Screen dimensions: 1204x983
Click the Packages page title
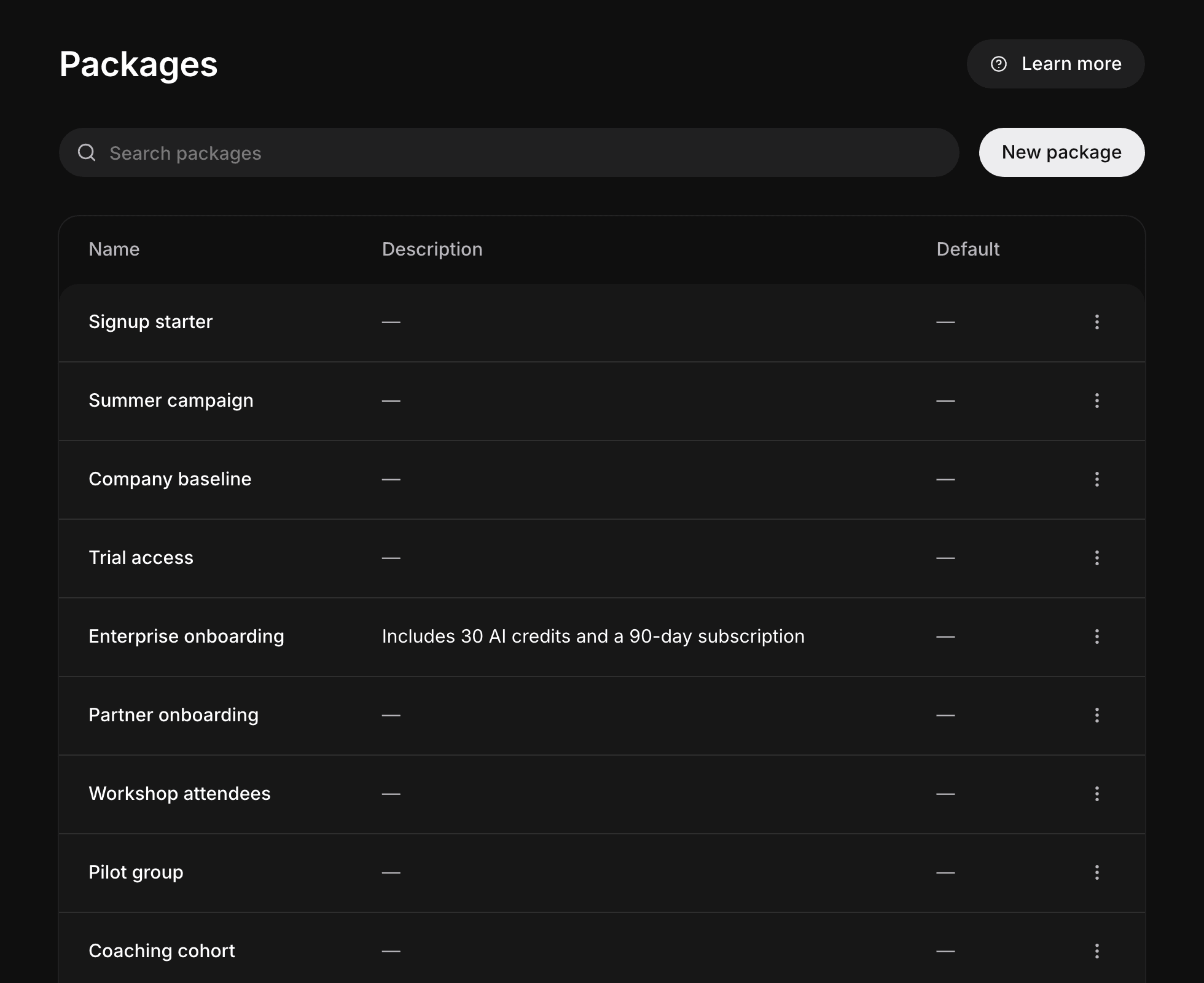[138, 65]
